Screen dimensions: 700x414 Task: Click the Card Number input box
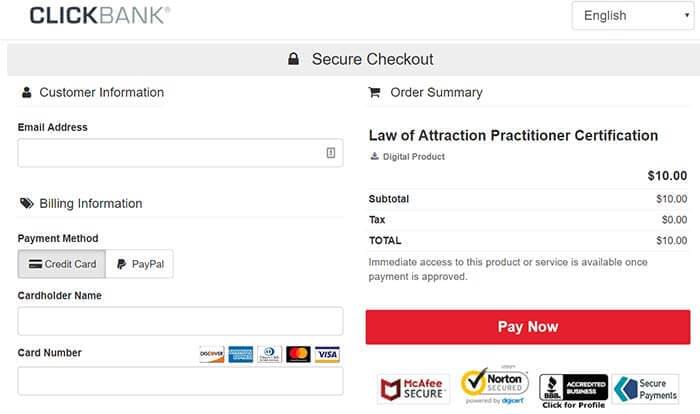point(180,381)
